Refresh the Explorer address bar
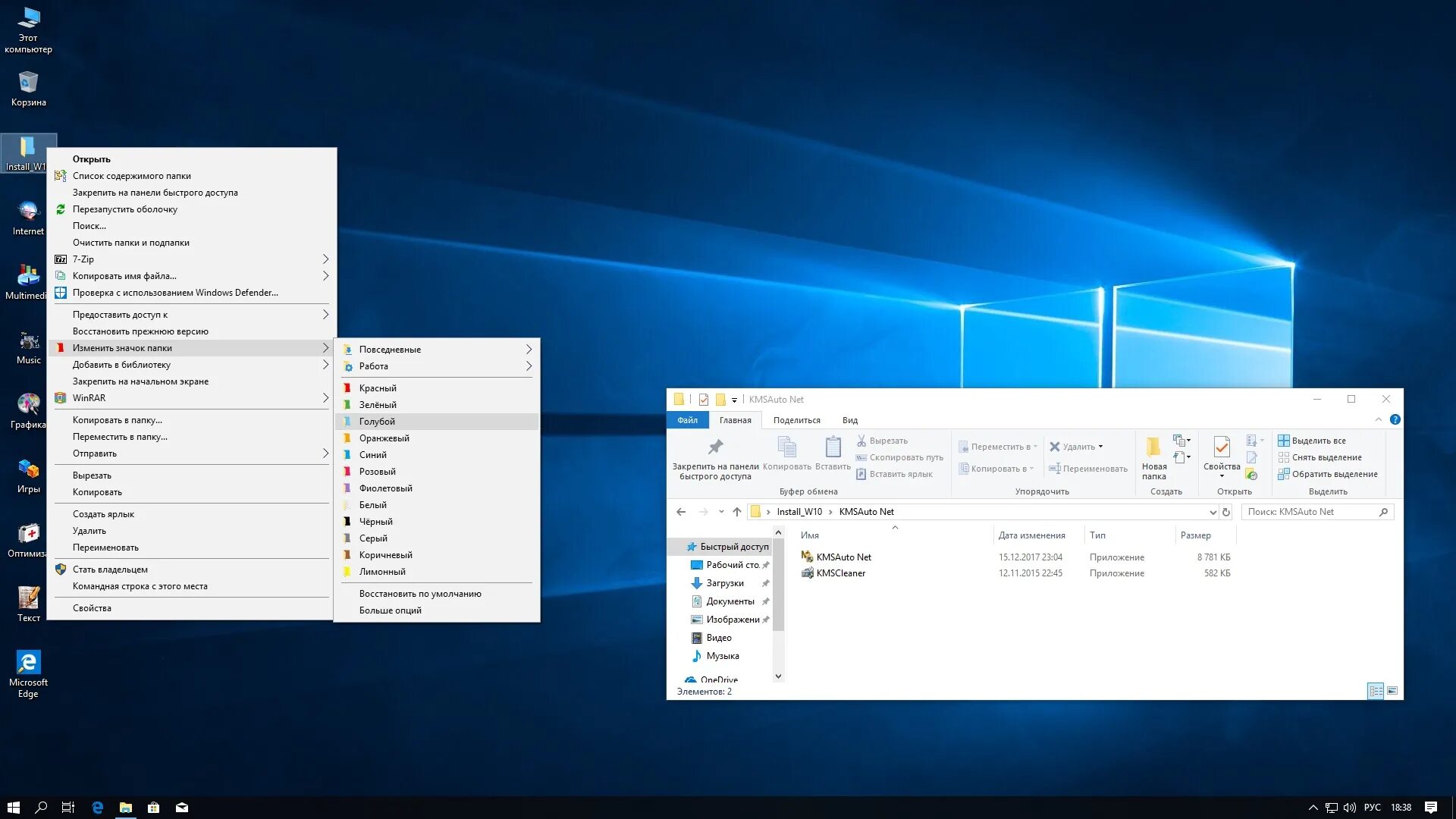This screenshot has width=1456, height=819. point(1225,512)
